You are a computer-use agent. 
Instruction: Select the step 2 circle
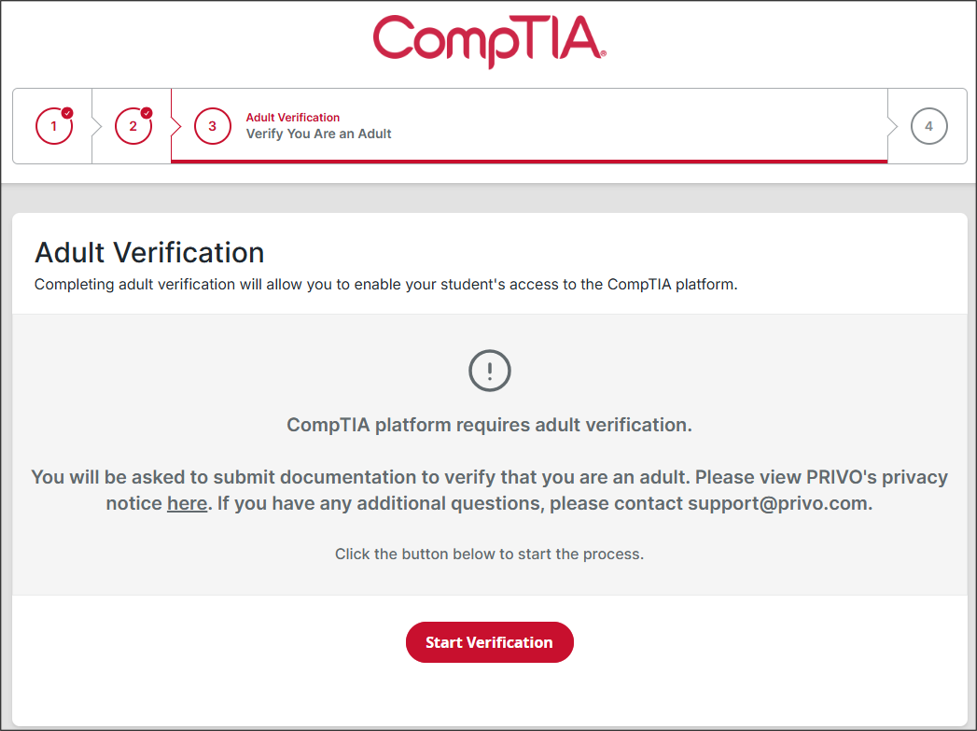[x=133, y=127]
